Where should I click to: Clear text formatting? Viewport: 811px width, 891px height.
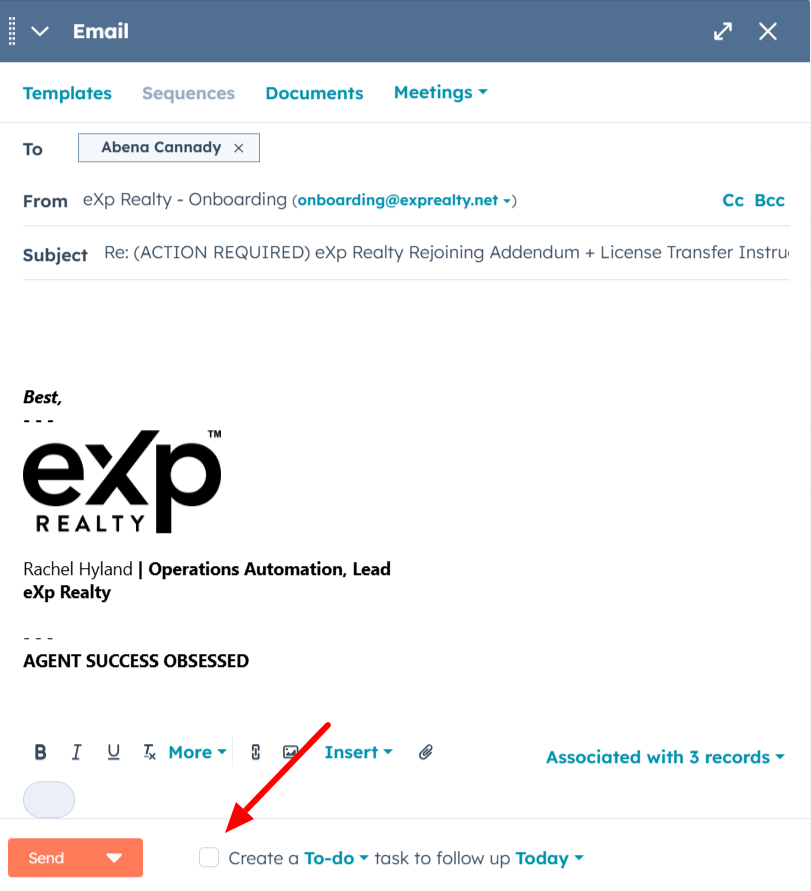click(149, 752)
